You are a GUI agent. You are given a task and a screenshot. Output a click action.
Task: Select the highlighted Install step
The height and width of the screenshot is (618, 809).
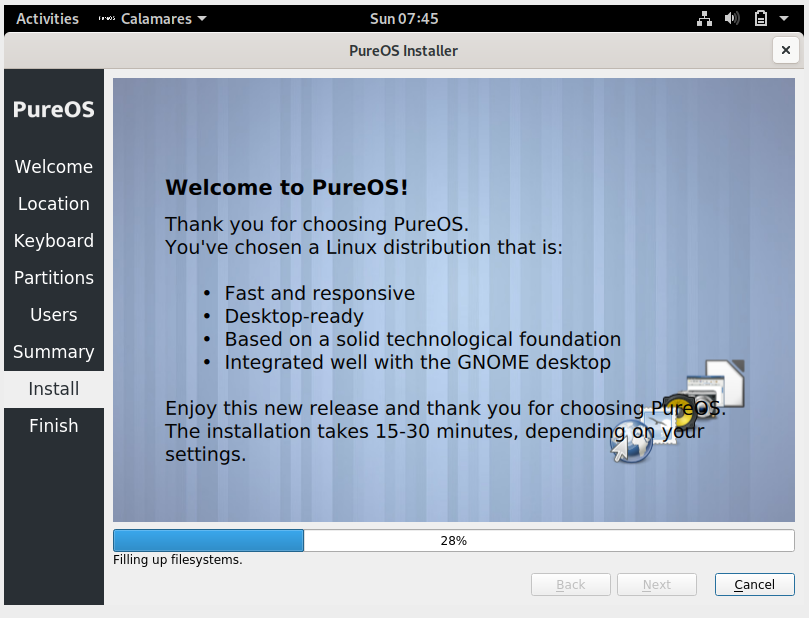click(53, 388)
